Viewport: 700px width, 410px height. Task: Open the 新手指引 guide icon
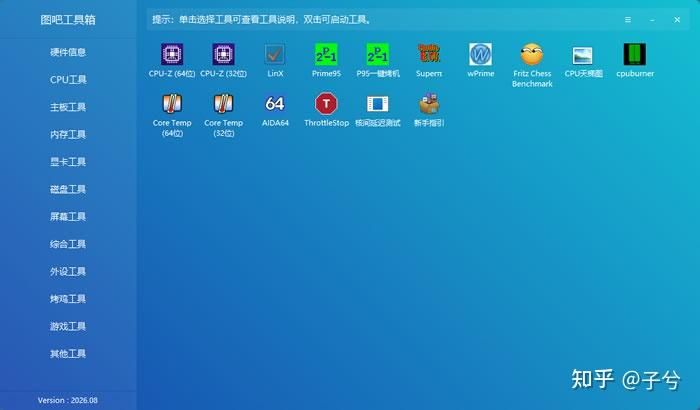click(x=429, y=104)
